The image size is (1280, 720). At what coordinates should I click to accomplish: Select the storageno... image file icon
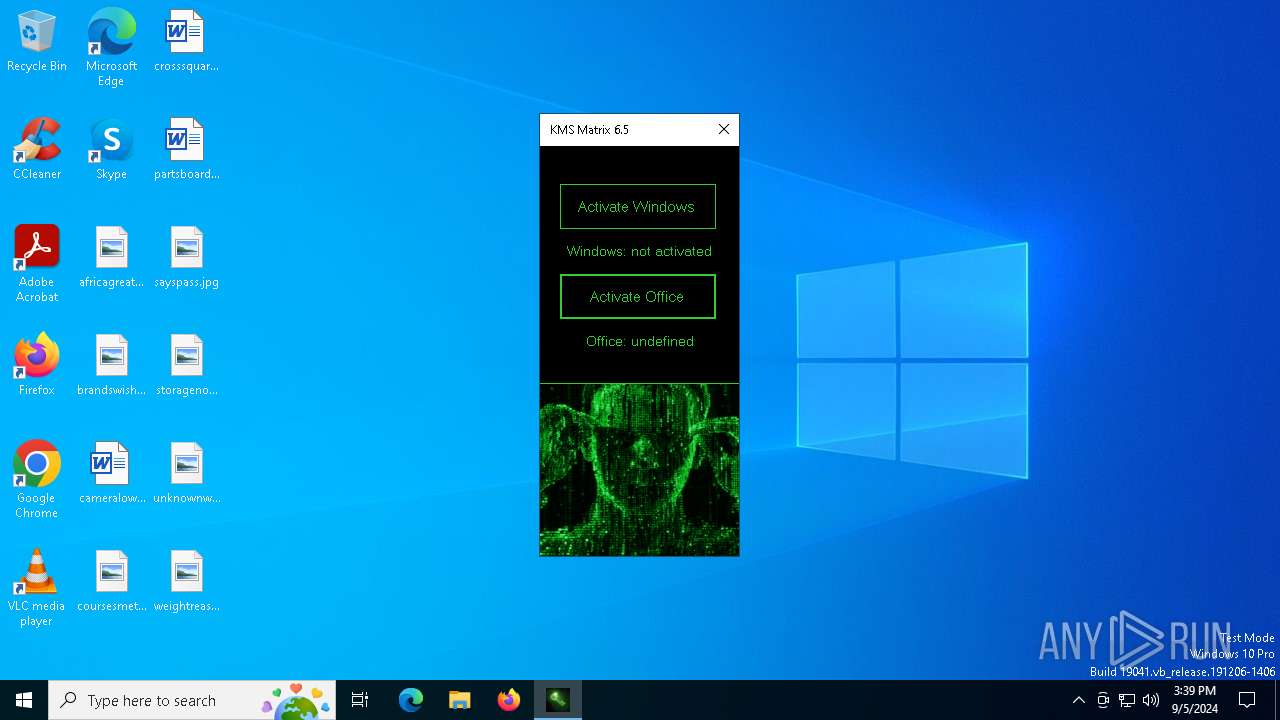[186, 366]
